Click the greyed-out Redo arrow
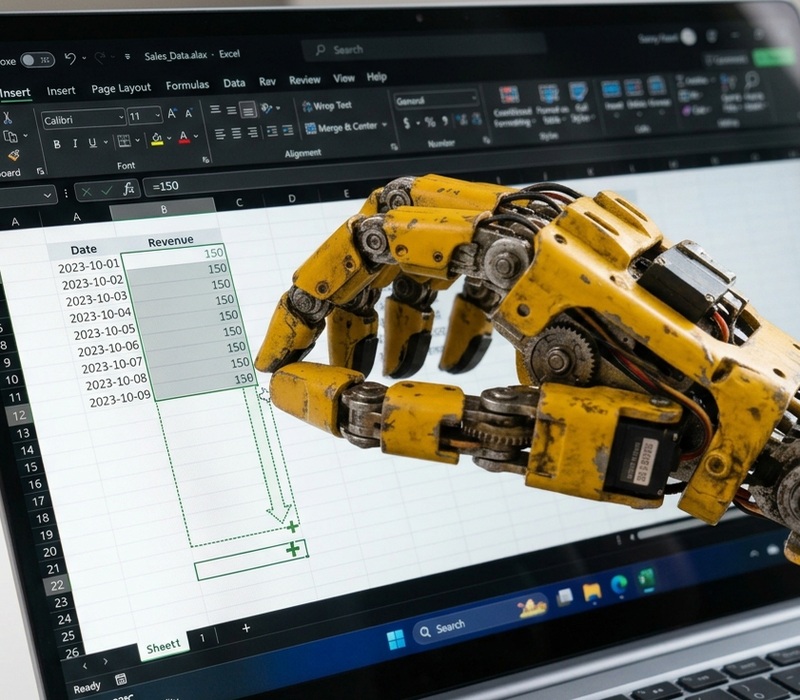 tap(100, 58)
